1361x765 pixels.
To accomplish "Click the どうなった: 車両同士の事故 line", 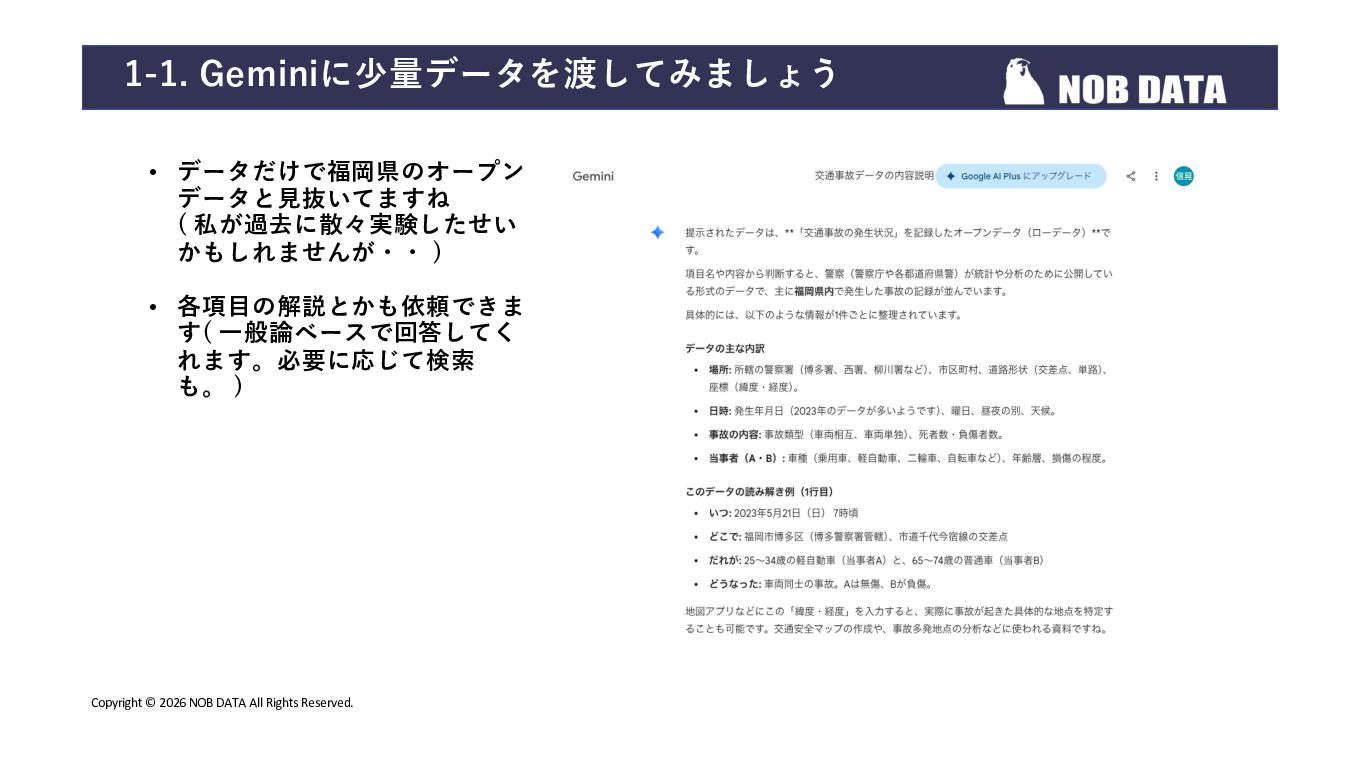I will pos(820,584).
